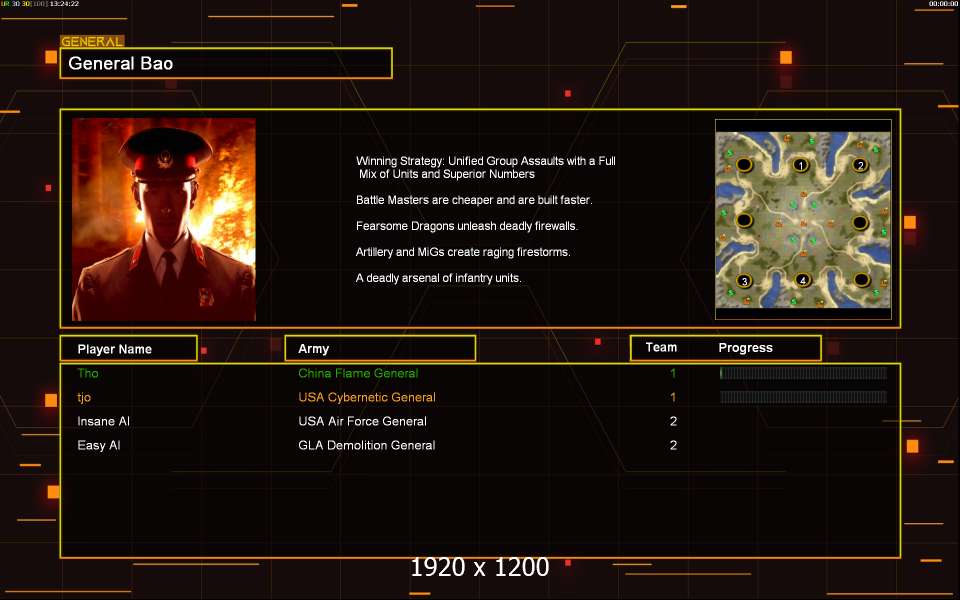Click the yellow GENERAL label tag

coord(92,41)
